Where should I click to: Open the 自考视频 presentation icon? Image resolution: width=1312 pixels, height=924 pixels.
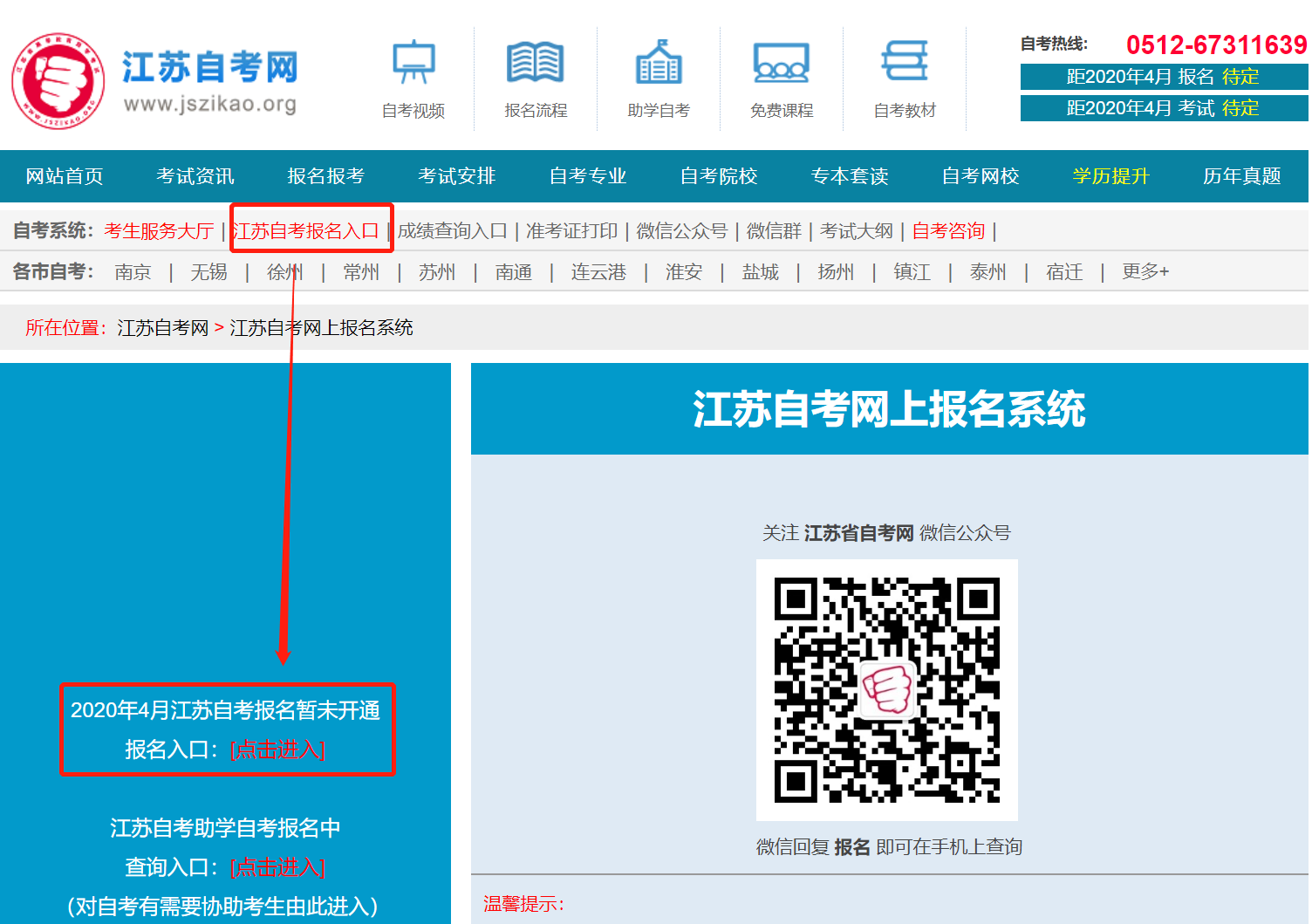(x=413, y=62)
